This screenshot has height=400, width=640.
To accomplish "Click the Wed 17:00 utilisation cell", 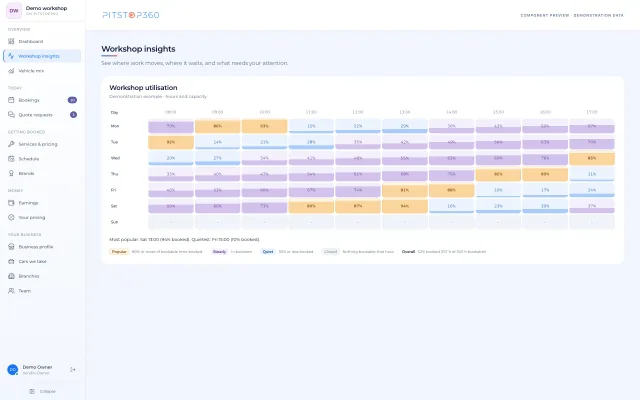I will pyautogui.click(x=592, y=158).
